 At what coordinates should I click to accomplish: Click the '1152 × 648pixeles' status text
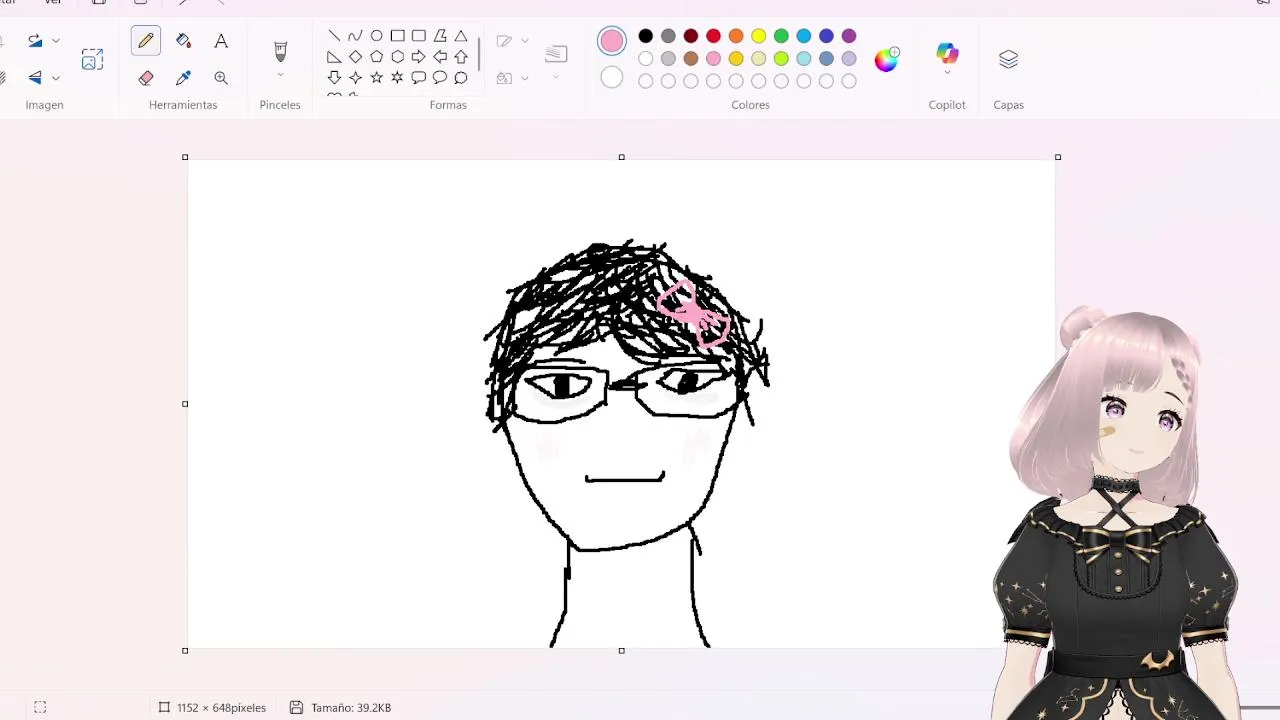tap(221, 707)
